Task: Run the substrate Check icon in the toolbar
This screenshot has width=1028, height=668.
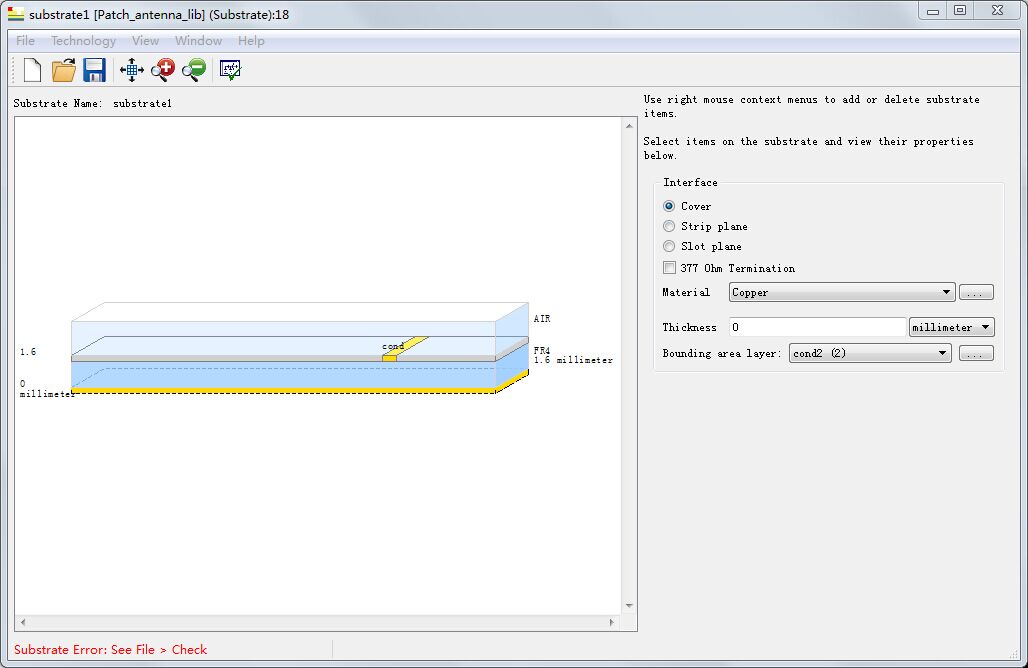Action: click(x=230, y=69)
